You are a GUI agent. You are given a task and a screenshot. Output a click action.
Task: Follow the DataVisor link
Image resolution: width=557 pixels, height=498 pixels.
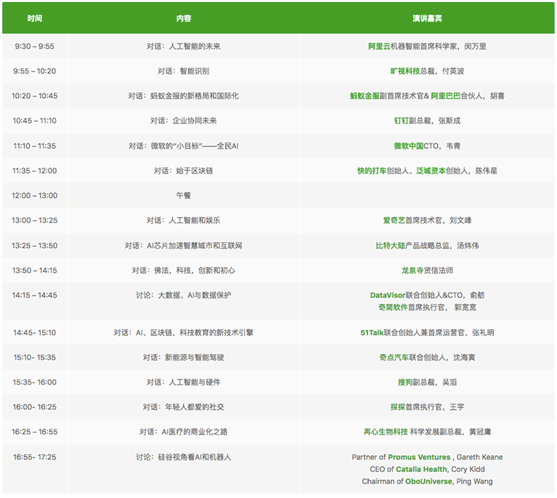(387, 295)
